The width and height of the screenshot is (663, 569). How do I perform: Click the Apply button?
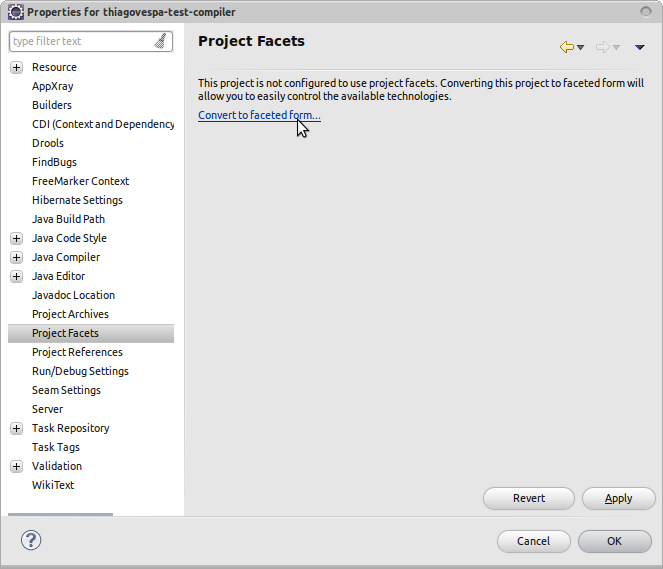tap(619, 498)
